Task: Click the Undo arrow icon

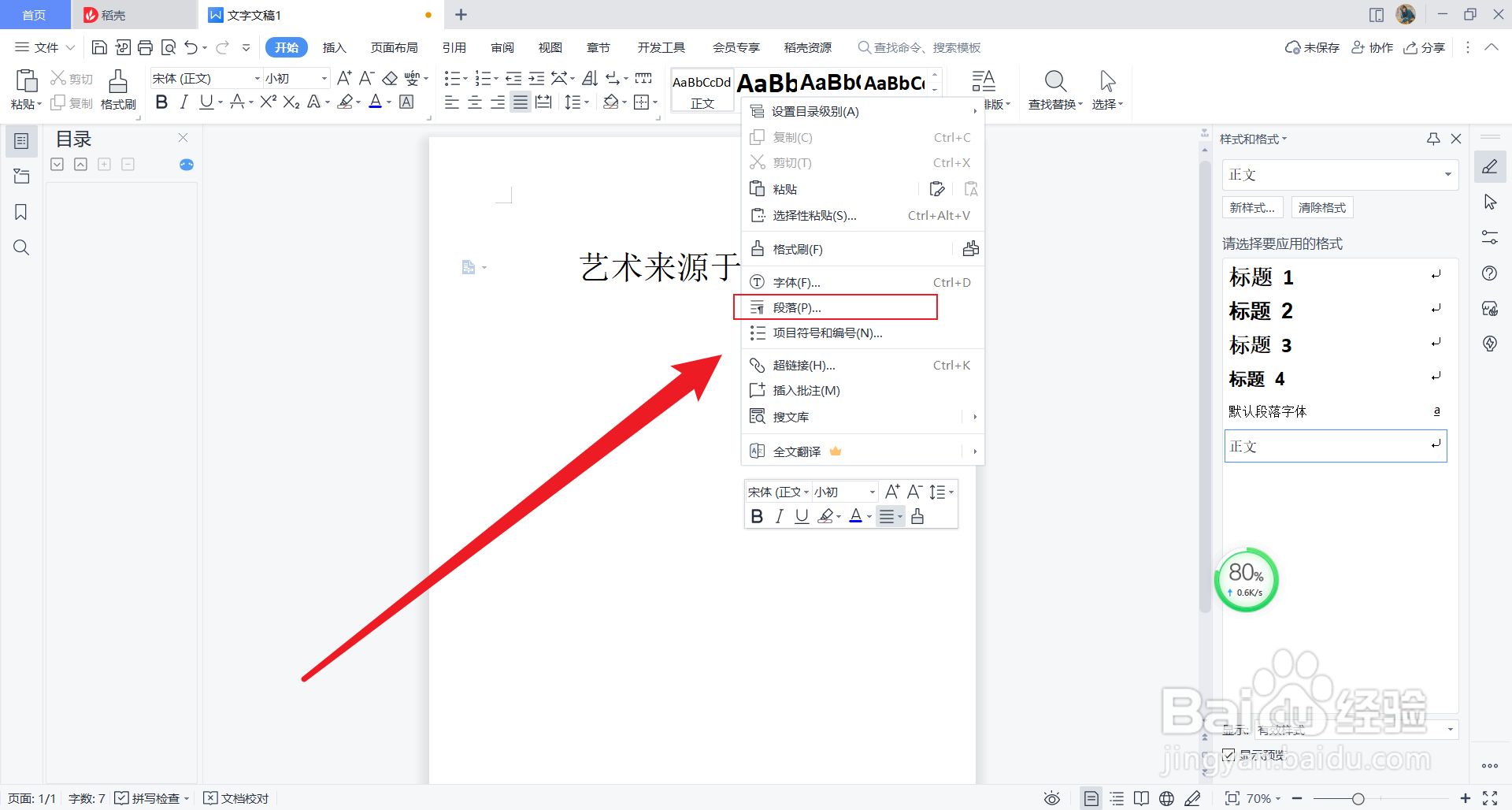Action: 191,47
